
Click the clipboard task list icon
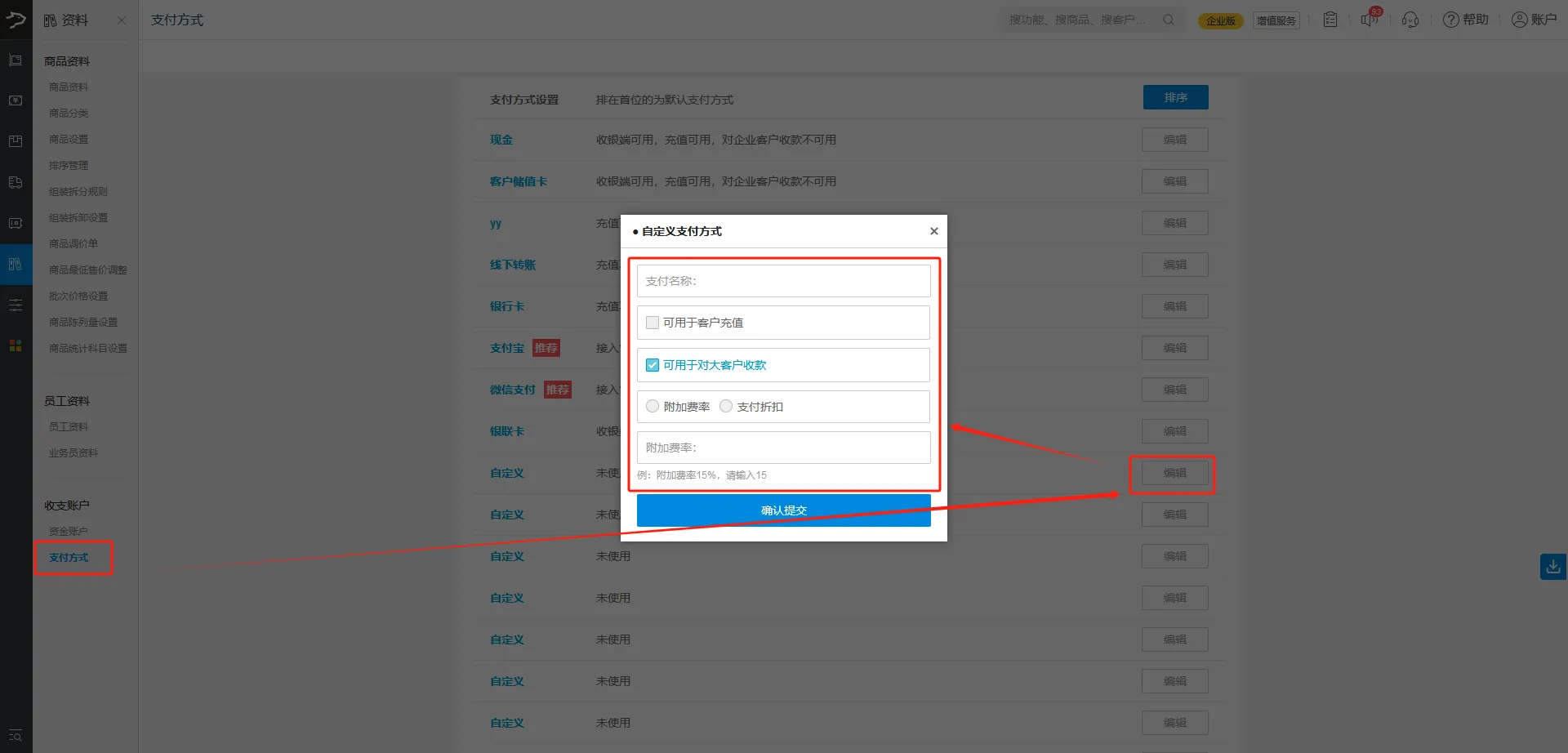click(x=1330, y=20)
